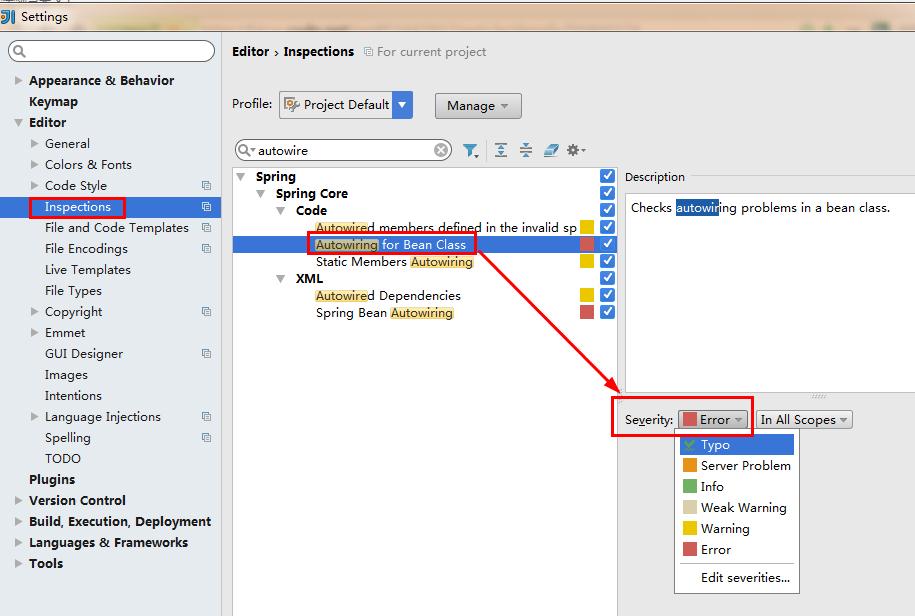Click the settings search input field
This screenshot has height=616, width=915.
pos(111,51)
